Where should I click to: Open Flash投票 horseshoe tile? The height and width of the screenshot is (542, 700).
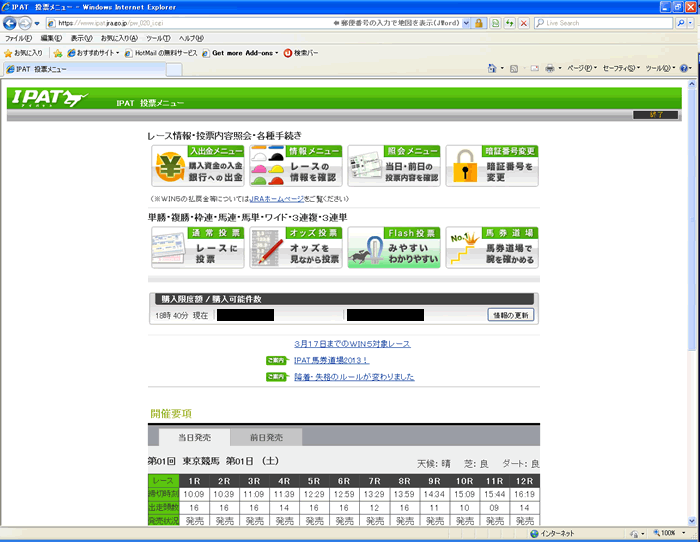pyautogui.click(x=394, y=247)
